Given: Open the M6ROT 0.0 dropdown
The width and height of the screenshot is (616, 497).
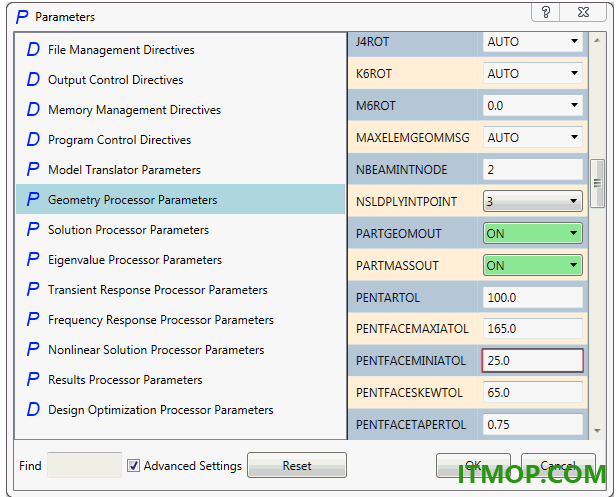Looking at the screenshot, I should coord(533,105).
